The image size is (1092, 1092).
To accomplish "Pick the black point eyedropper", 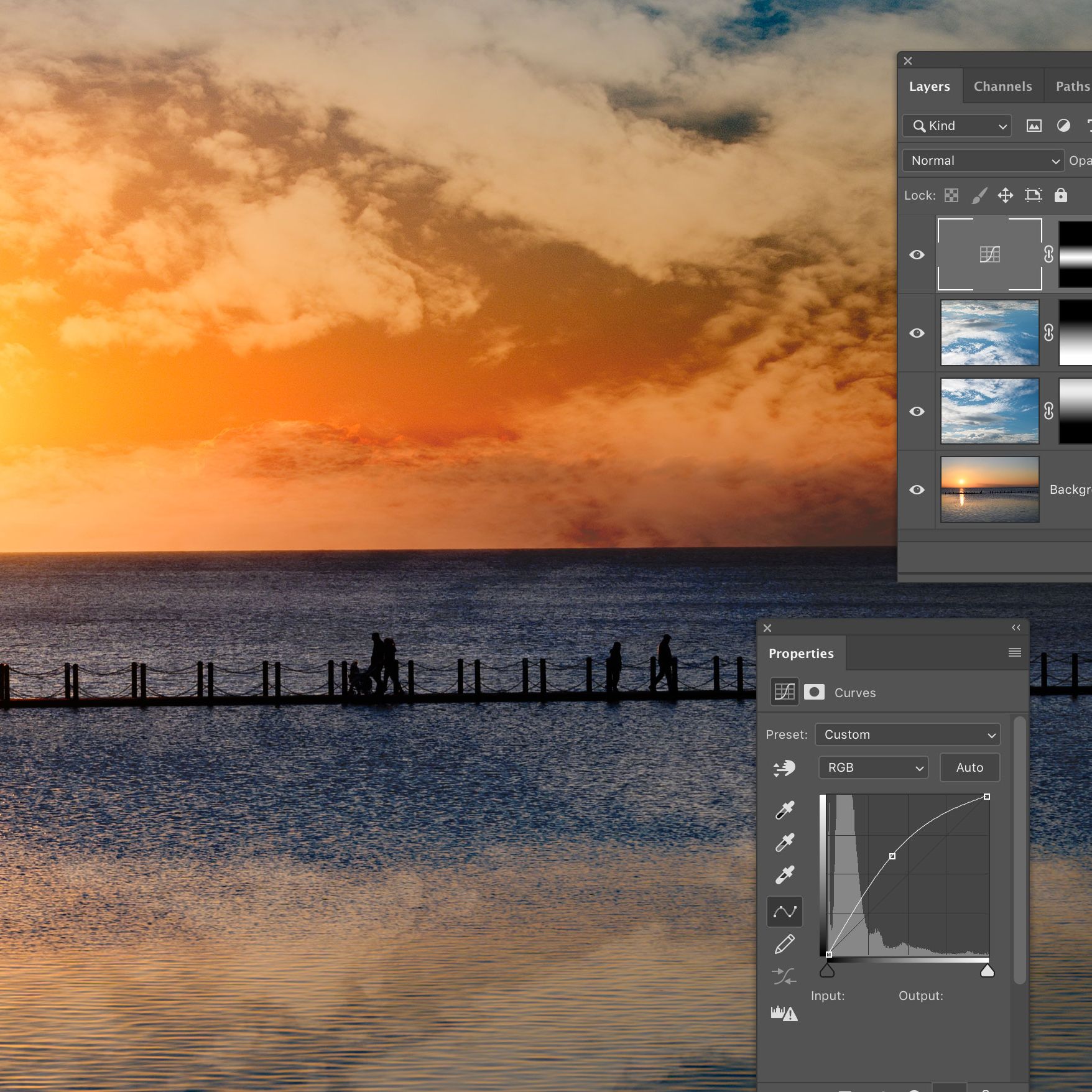I will [x=784, y=810].
